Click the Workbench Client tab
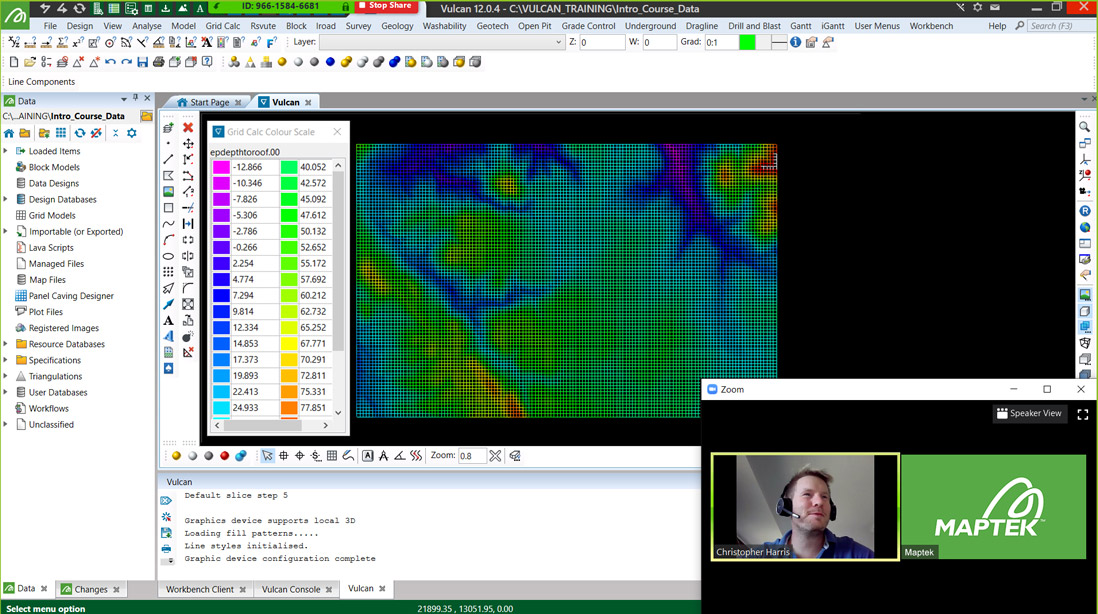 (200, 589)
